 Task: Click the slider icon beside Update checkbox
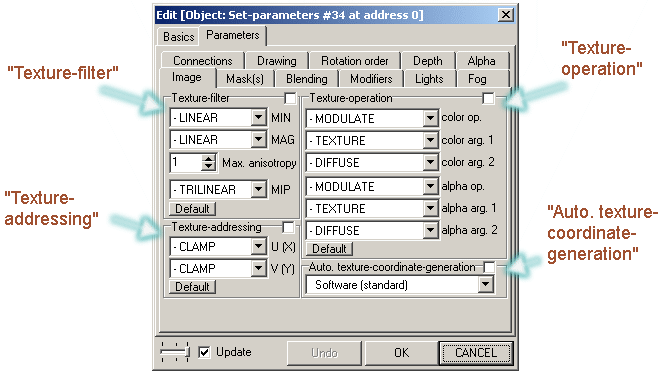(x=175, y=352)
